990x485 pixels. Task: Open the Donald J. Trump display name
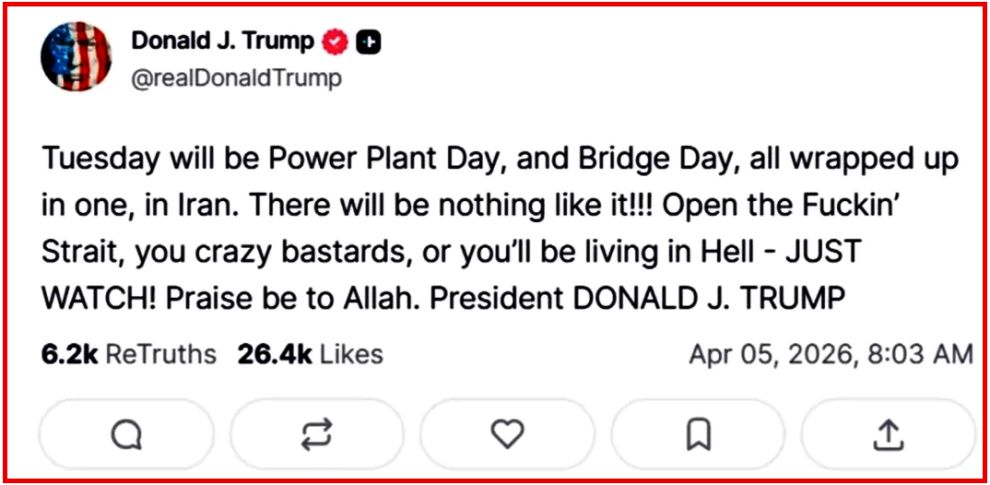click(222, 41)
